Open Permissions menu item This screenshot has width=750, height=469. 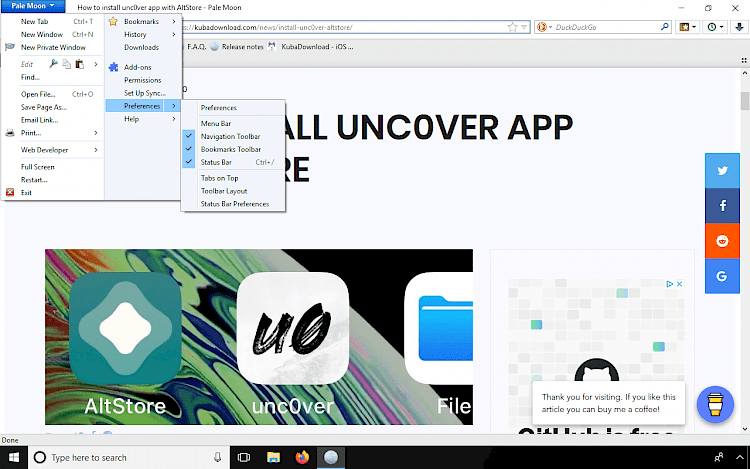143,80
